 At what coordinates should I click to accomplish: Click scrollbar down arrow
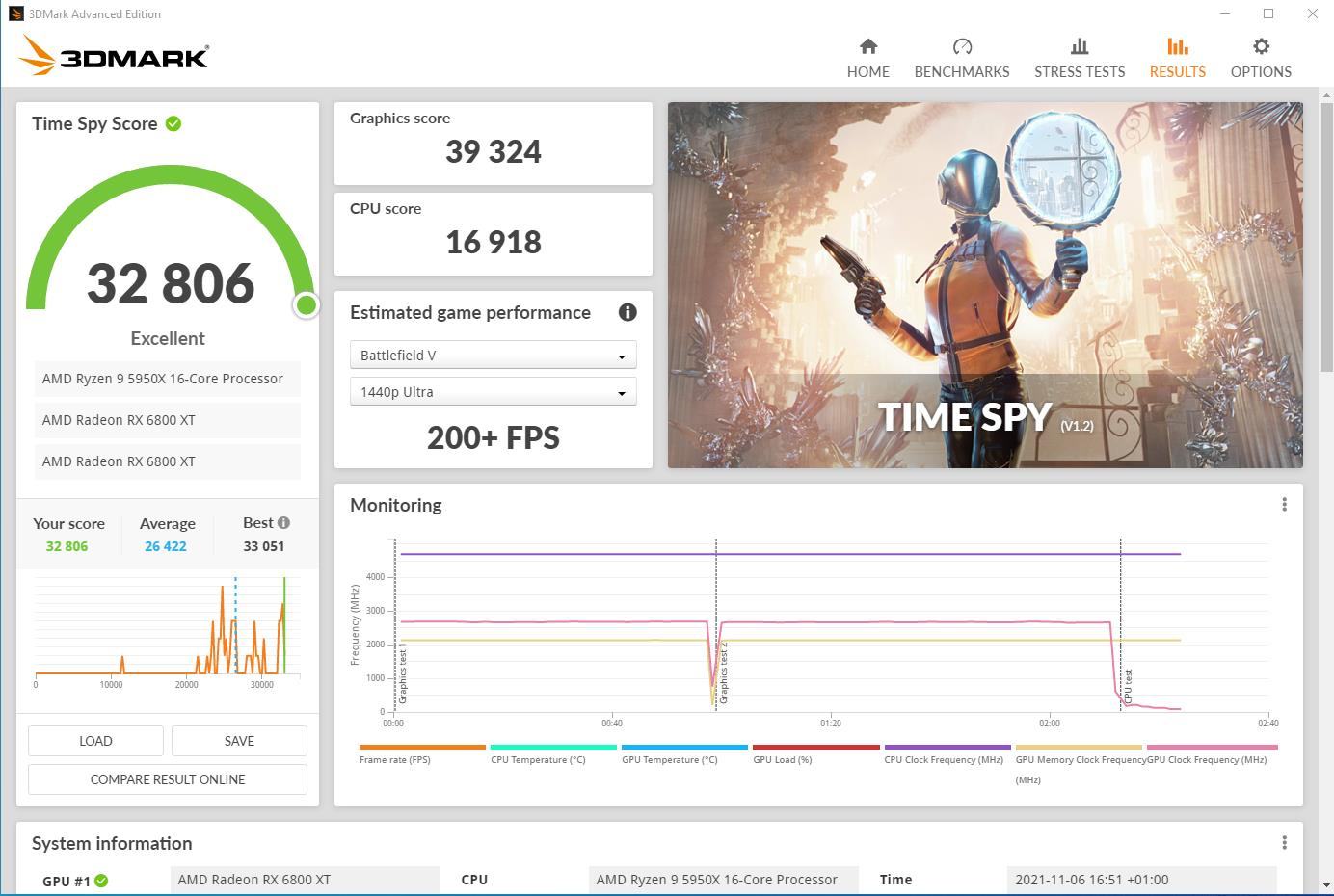1326,884
